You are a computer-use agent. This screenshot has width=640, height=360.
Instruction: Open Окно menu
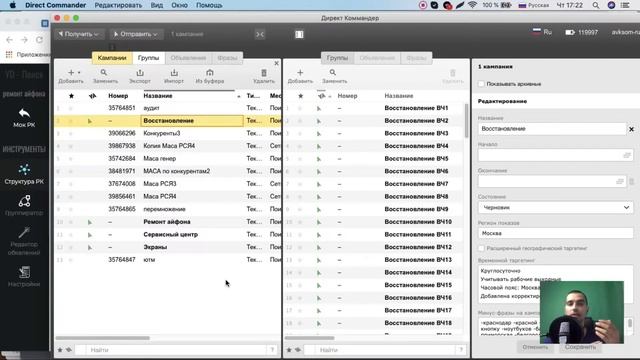point(180,5)
